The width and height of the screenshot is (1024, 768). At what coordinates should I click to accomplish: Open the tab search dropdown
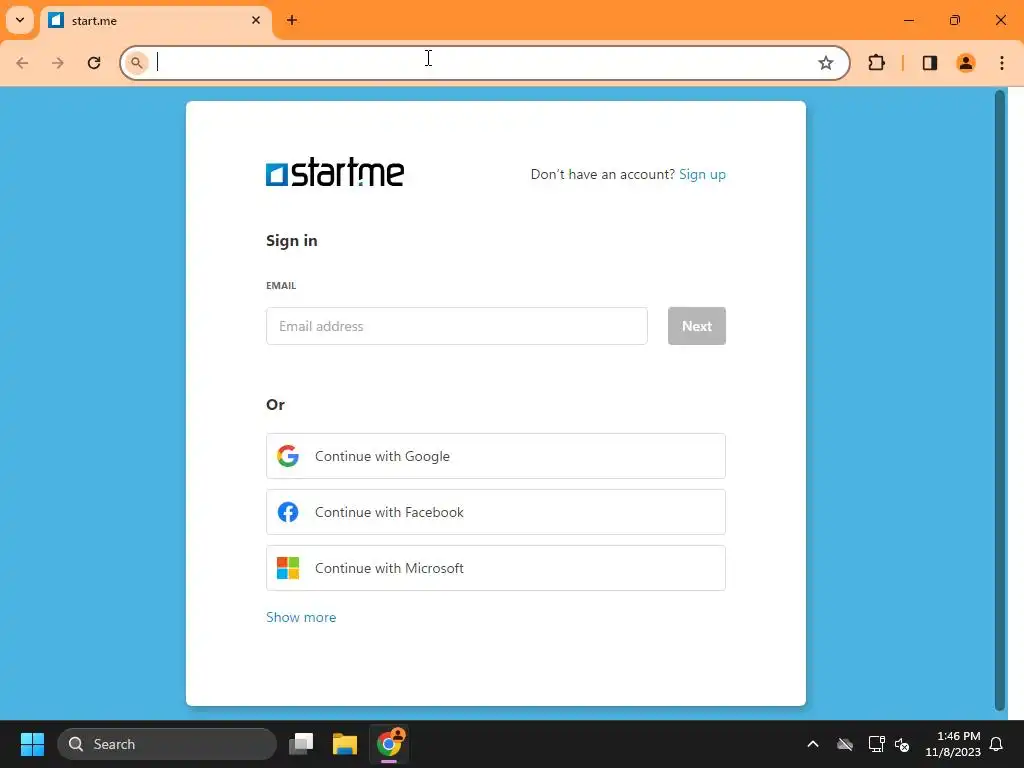coord(20,20)
